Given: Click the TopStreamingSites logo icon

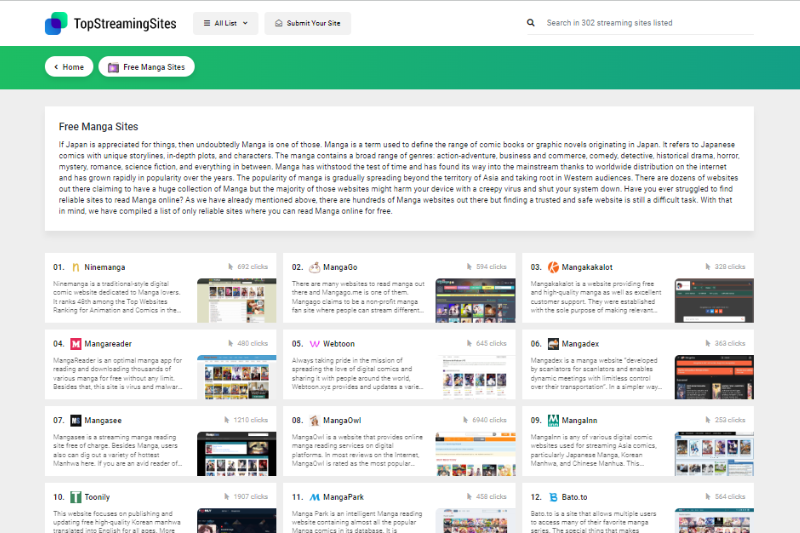Looking at the screenshot, I should click(x=56, y=23).
